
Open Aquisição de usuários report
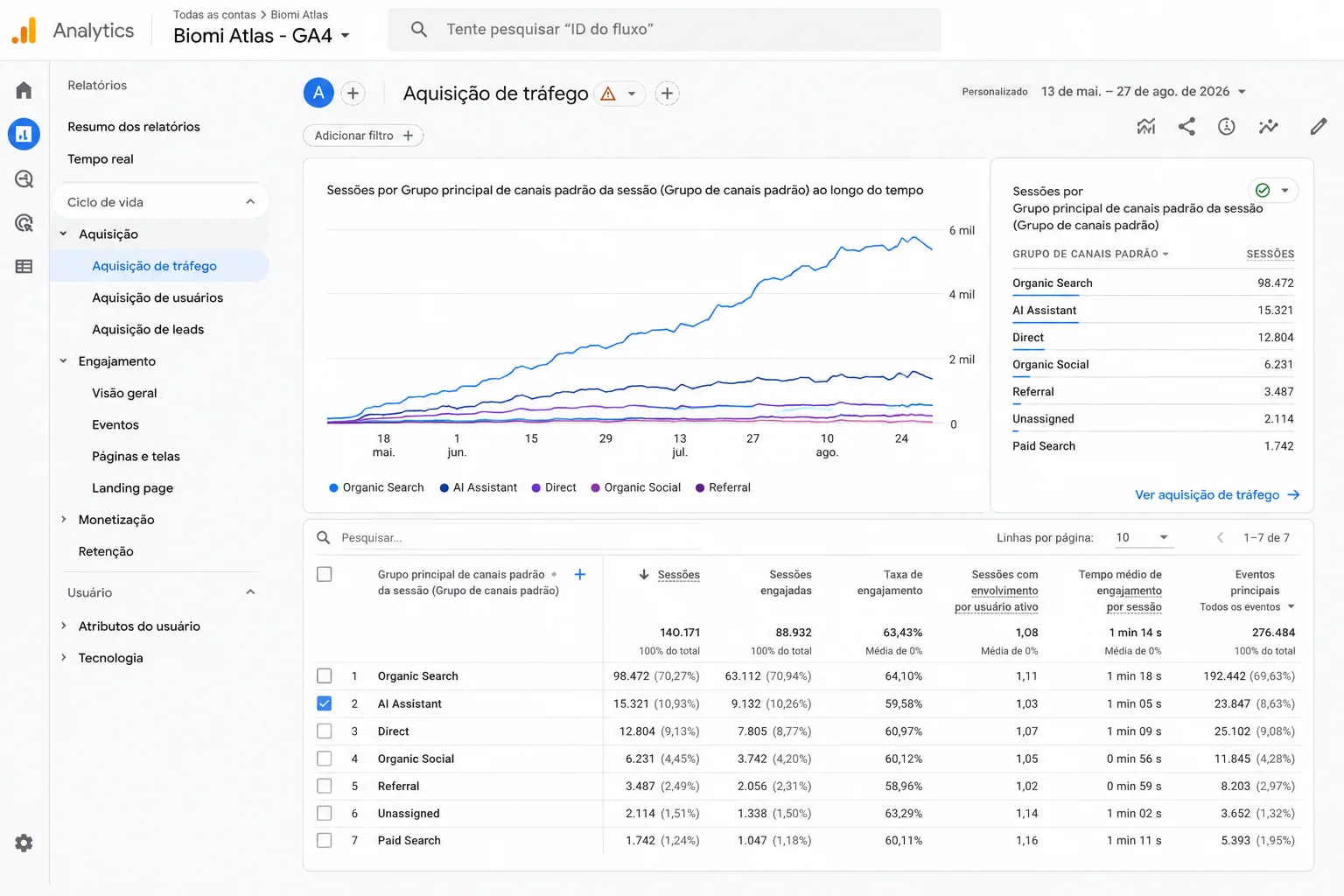tap(157, 297)
